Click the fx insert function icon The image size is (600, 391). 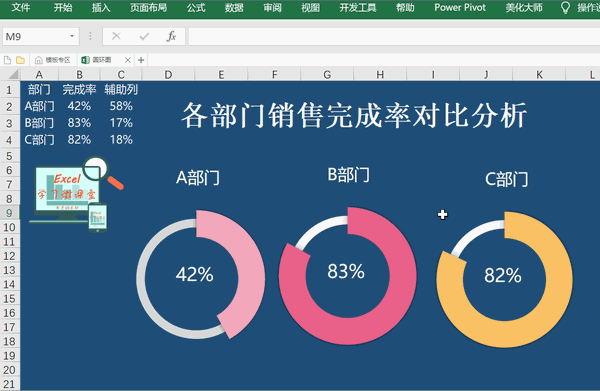click(x=171, y=36)
